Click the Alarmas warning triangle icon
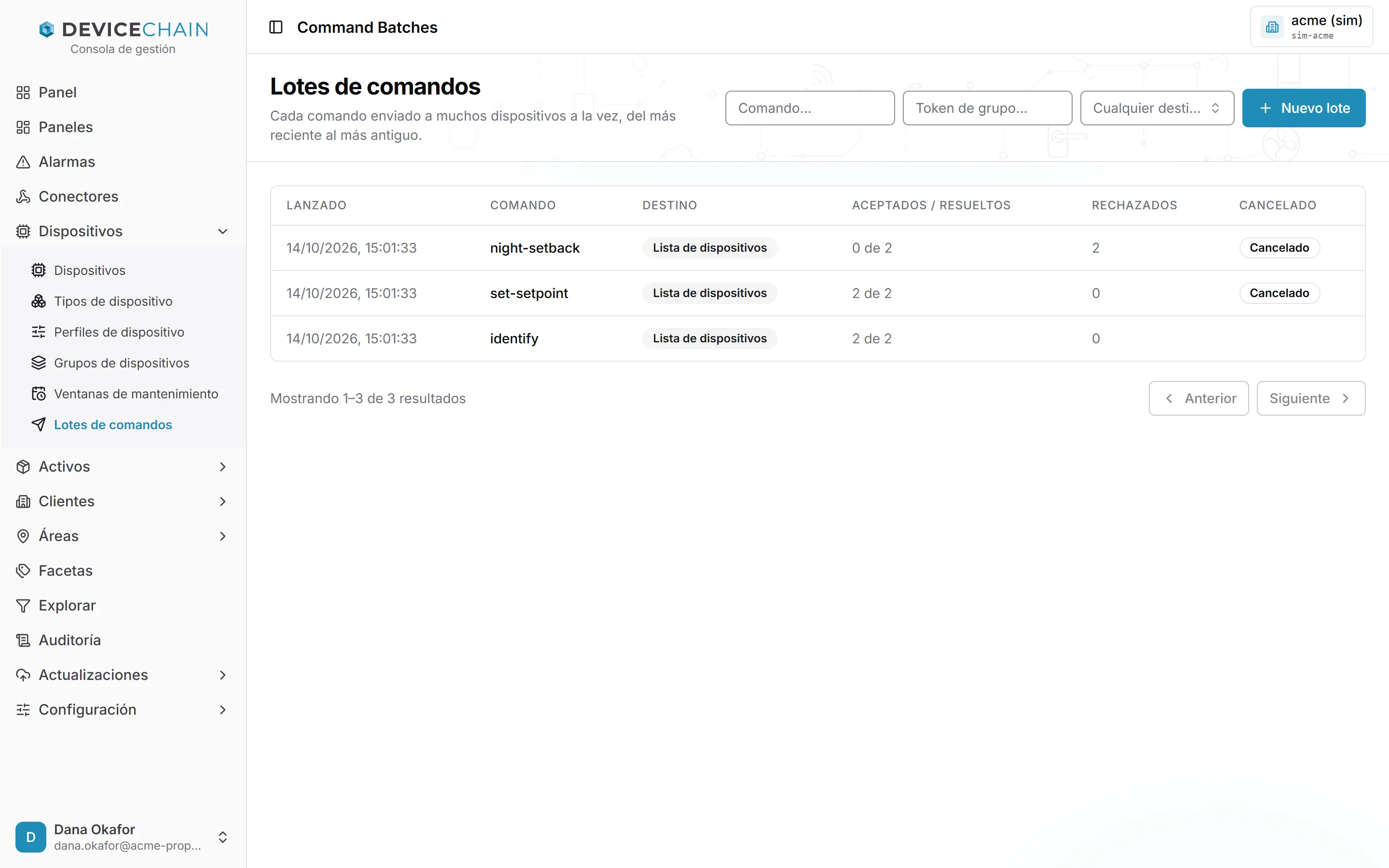 click(23, 162)
